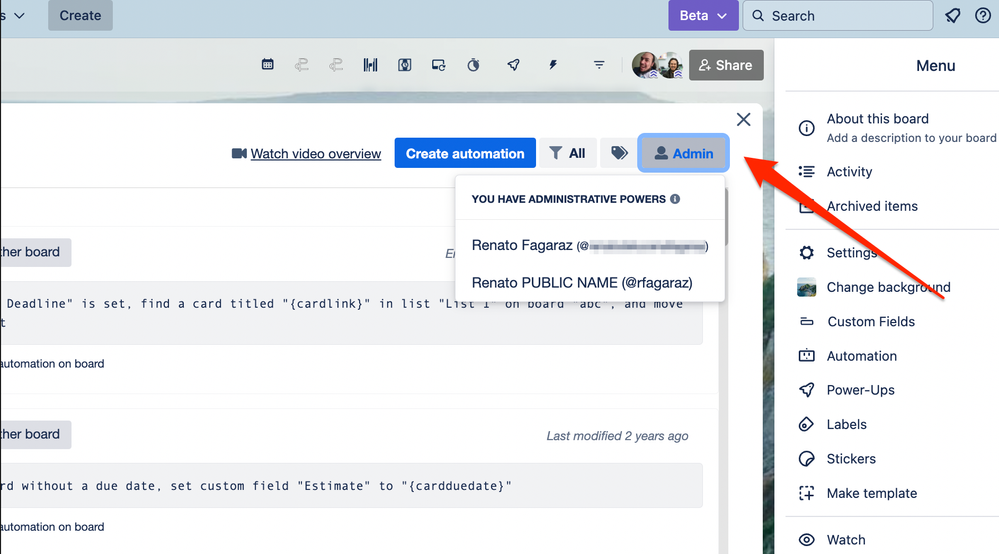The width and height of the screenshot is (999, 554).
Task: Click the Menu panel title
Action: click(935, 66)
